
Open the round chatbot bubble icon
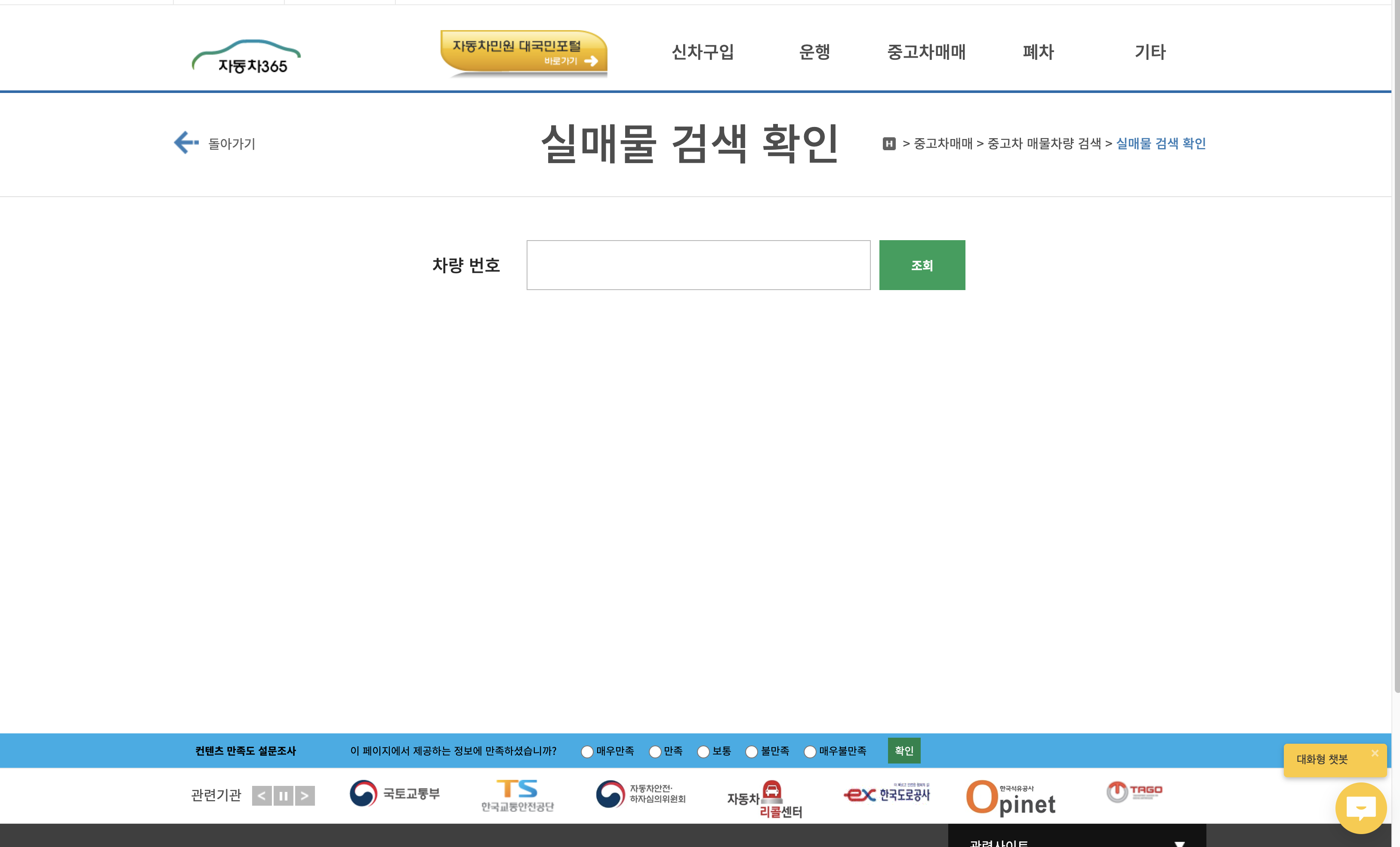1361,808
